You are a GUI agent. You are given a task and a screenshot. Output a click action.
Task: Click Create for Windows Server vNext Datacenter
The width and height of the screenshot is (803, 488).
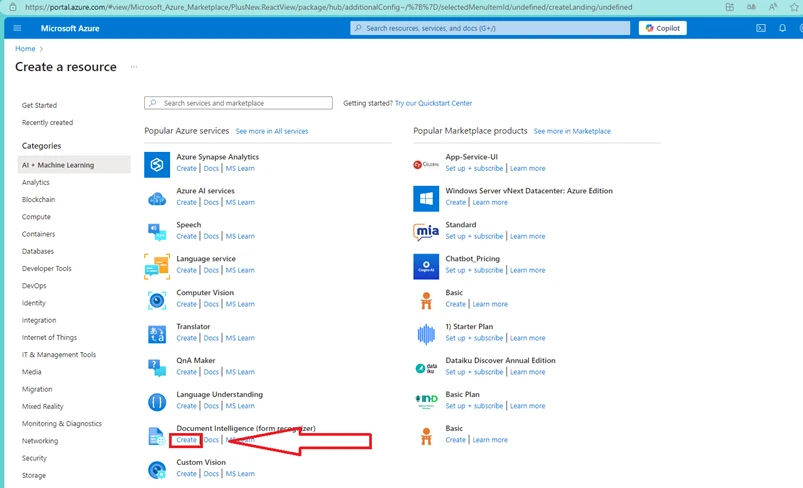pyautogui.click(x=456, y=202)
